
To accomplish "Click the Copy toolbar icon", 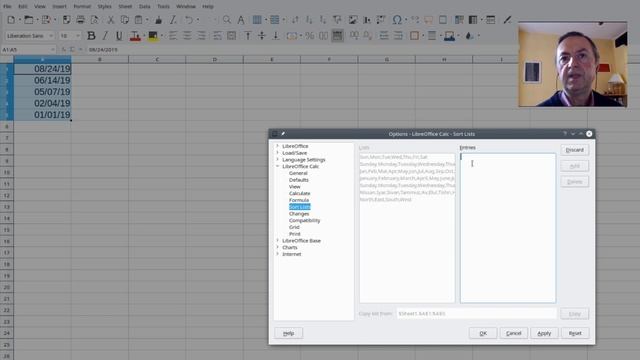I will pyautogui.click(x=124, y=20).
